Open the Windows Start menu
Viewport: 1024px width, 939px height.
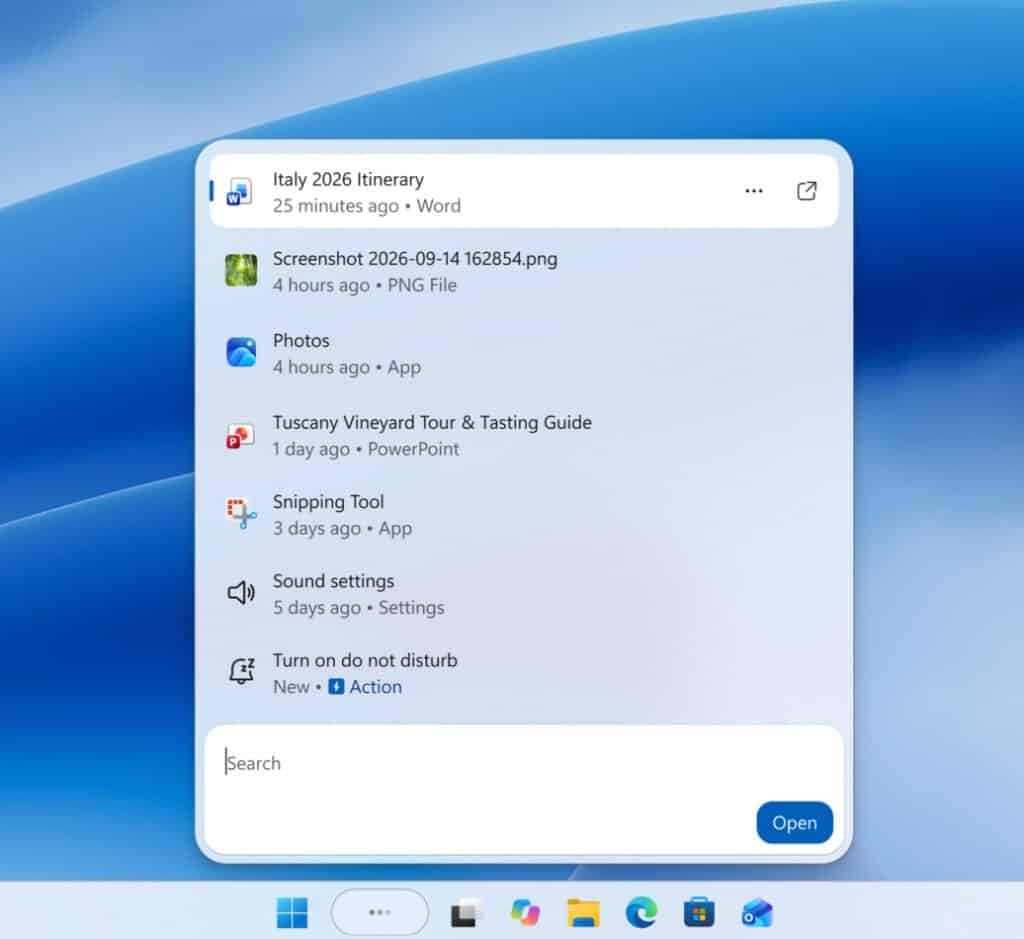point(292,912)
